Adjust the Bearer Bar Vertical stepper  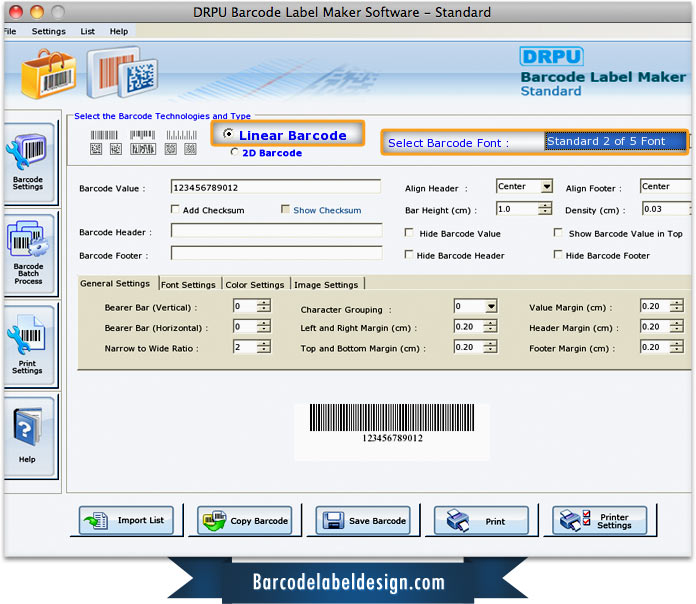(x=264, y=306)
